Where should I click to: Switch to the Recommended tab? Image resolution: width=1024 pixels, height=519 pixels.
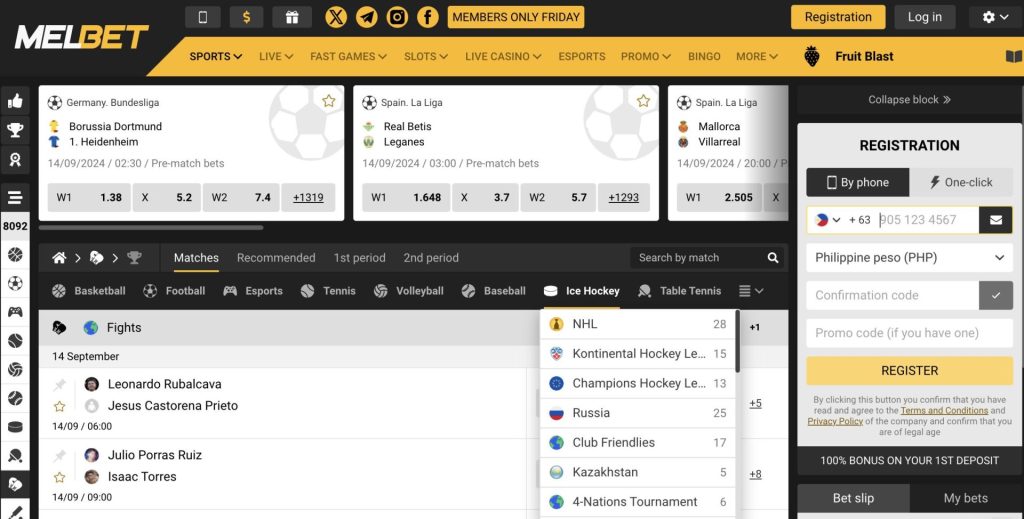point(276,258)
